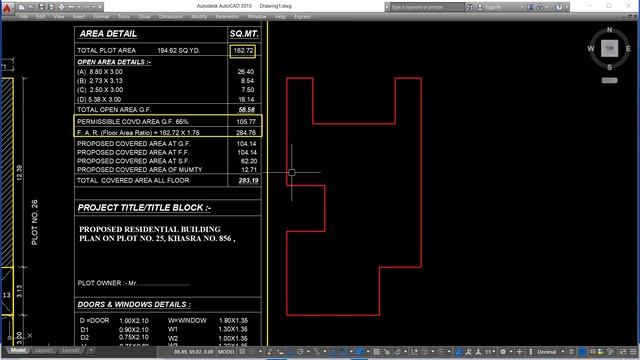Open the AutoCAD application menu logo
This screenshot has width=640, height=360.
pos(7,7)
